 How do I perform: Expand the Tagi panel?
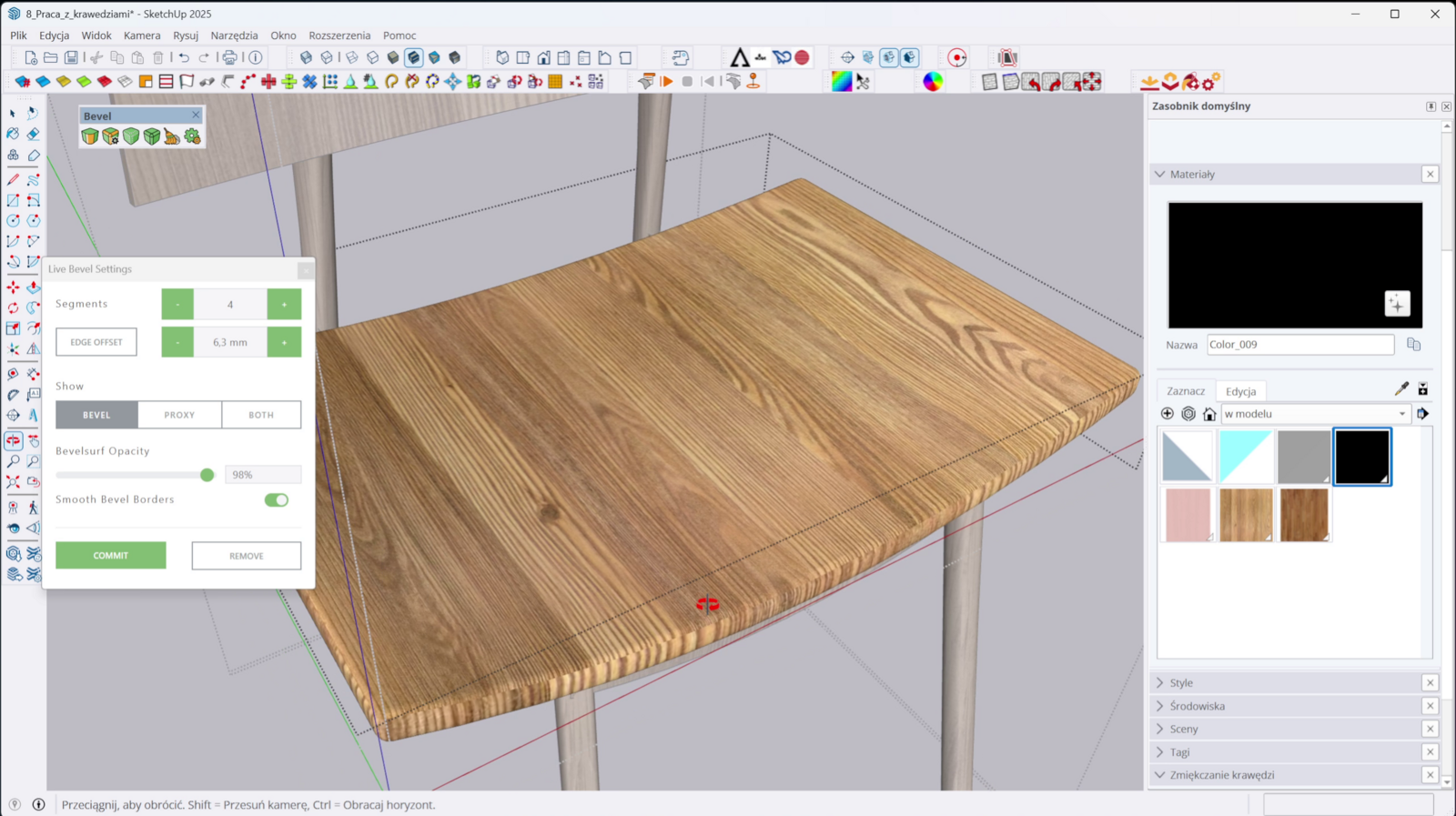(1179, 752)
